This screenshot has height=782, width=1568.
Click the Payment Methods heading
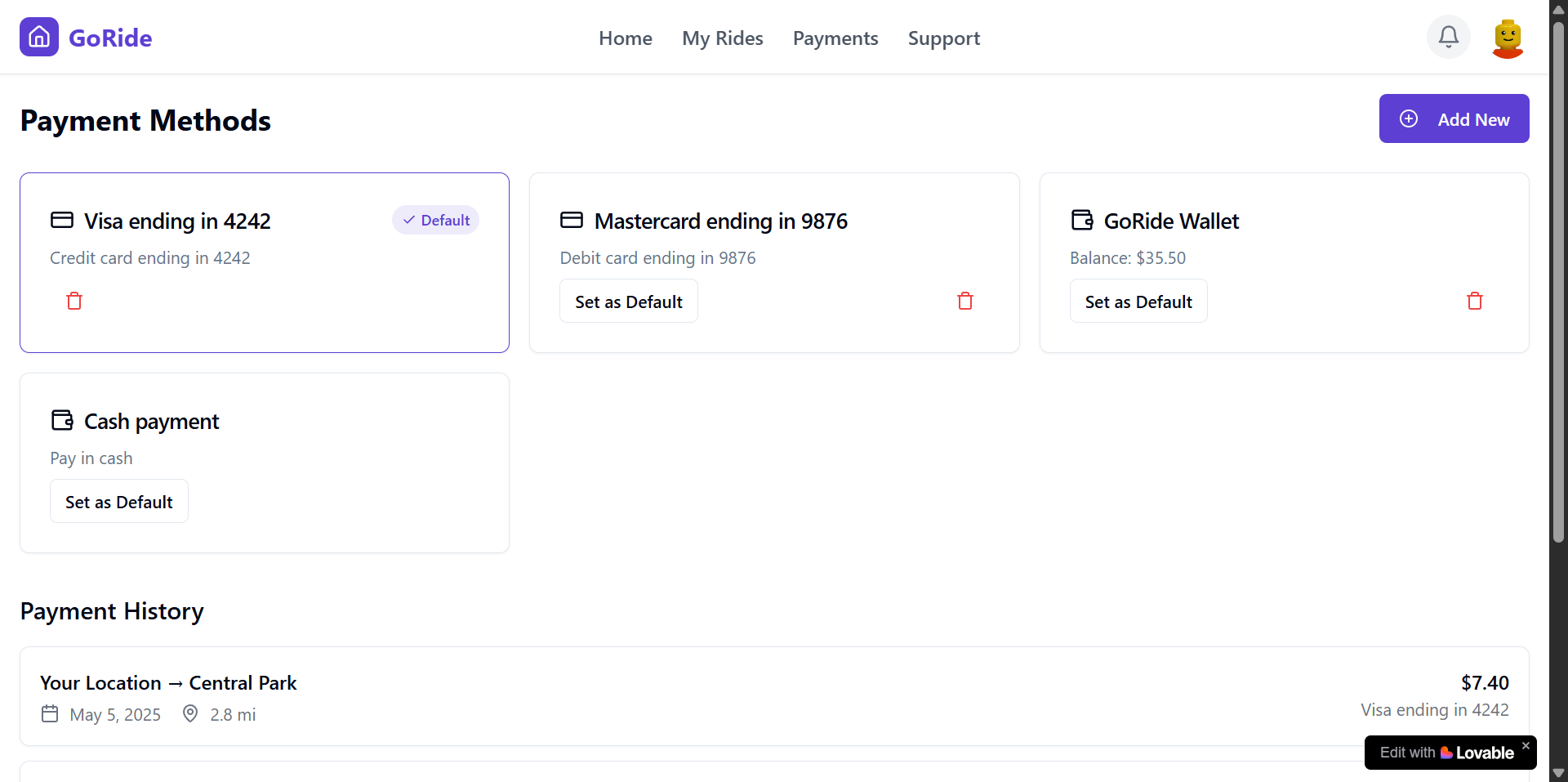[x=145, y=120]
